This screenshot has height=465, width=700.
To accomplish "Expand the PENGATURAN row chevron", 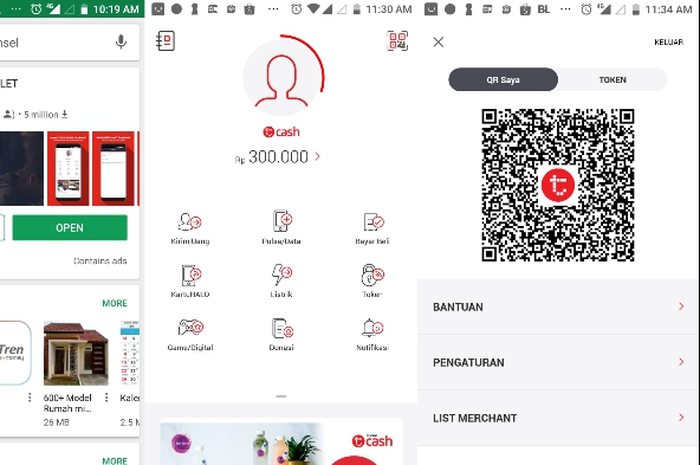I will click(x=681, y=362).
